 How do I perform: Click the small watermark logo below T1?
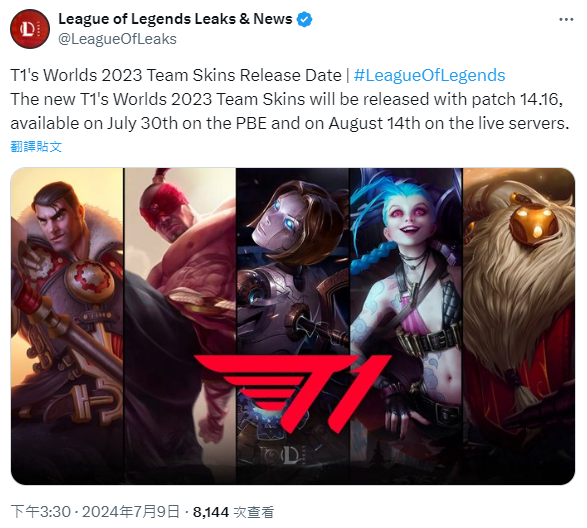point(288,456)
